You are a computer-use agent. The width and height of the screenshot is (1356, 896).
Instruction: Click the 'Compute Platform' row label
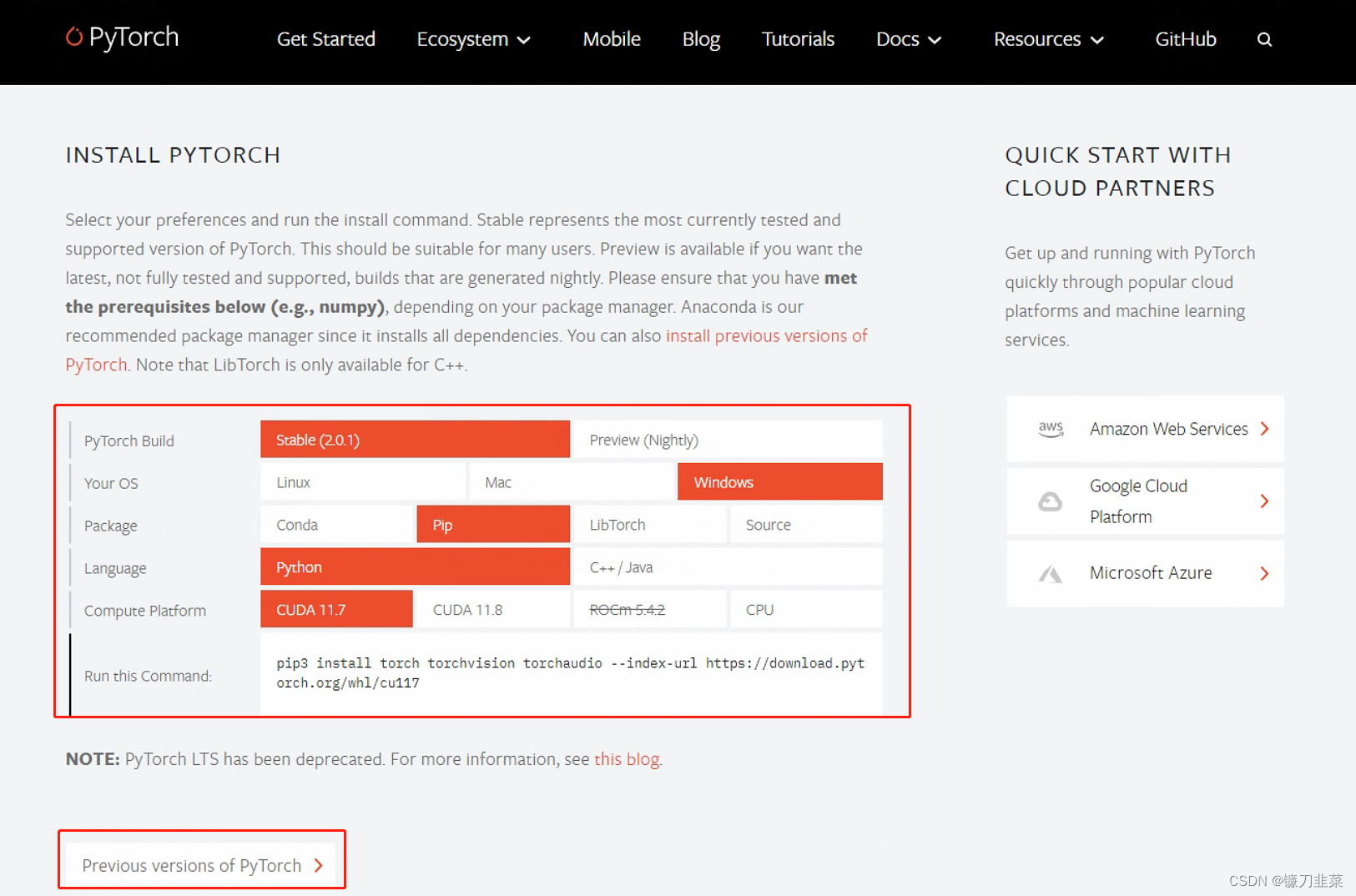pyautogui.click(x=145, y=611)
